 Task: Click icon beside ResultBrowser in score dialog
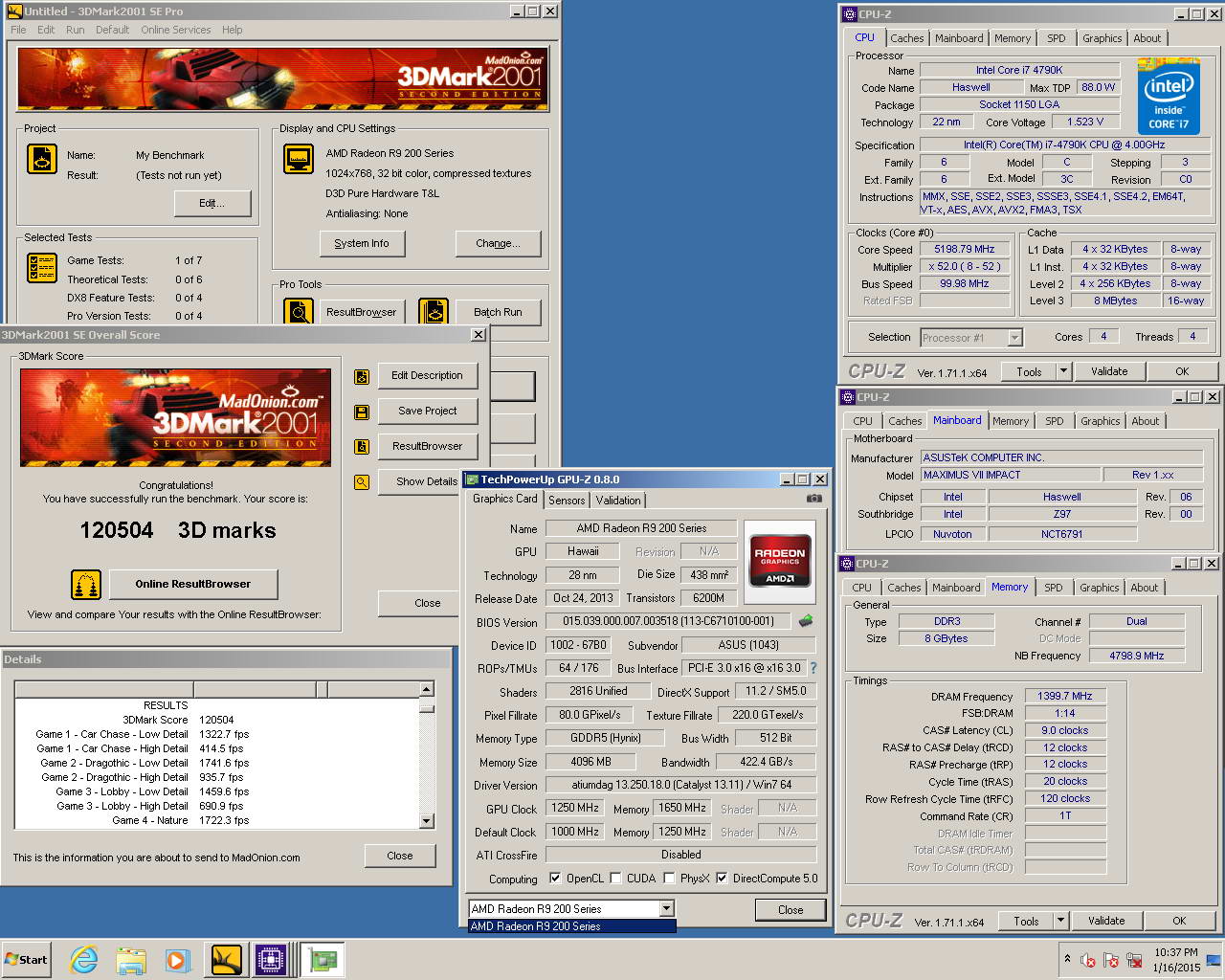pos(362,447)
